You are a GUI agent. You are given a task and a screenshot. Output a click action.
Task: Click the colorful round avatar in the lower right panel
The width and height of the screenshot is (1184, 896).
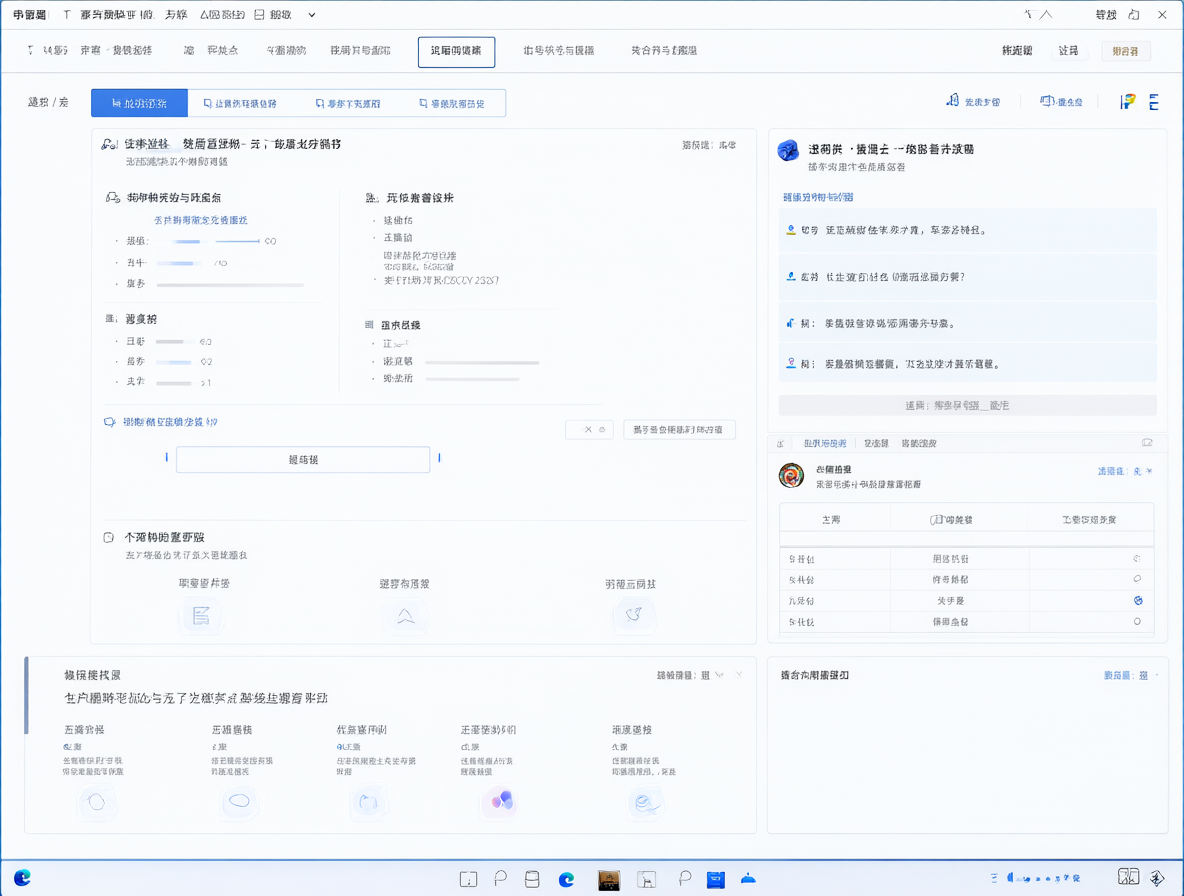point(791,476)
